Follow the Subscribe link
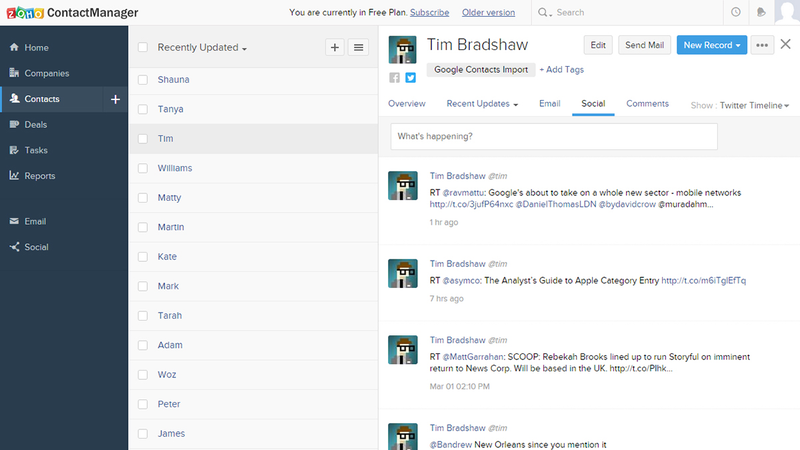 coord(430,12)
